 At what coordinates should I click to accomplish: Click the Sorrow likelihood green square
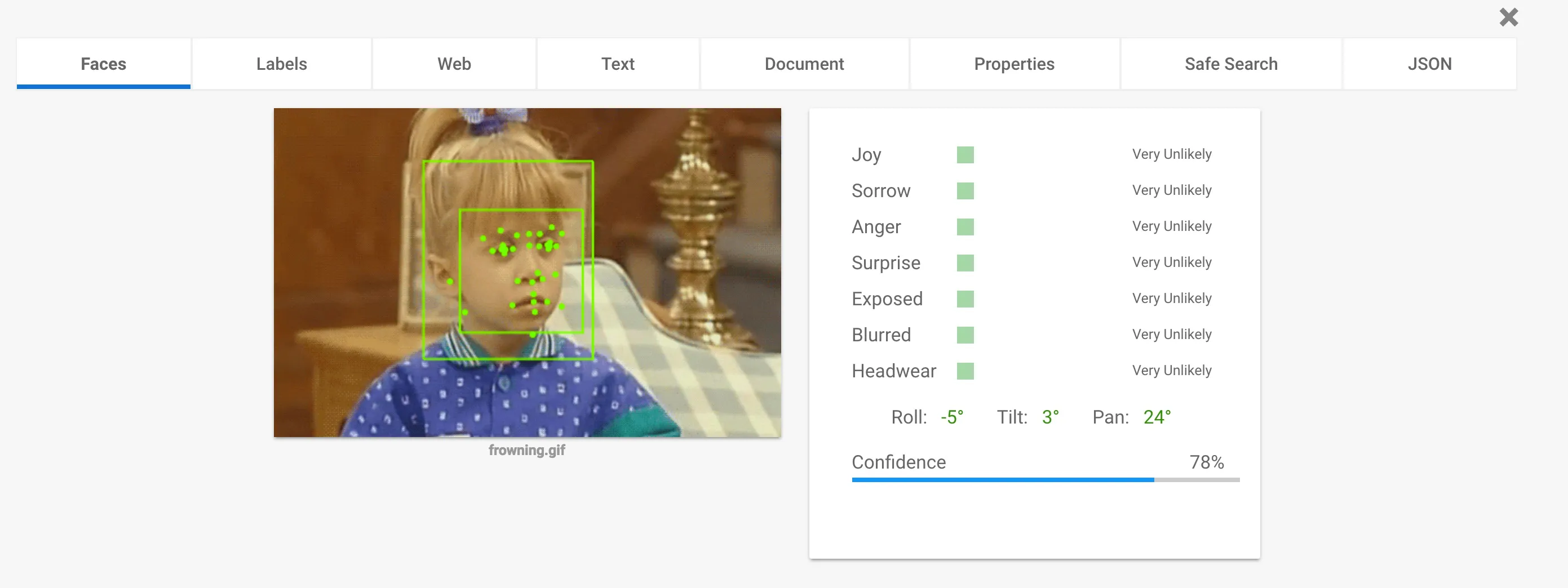click(965, 191)
